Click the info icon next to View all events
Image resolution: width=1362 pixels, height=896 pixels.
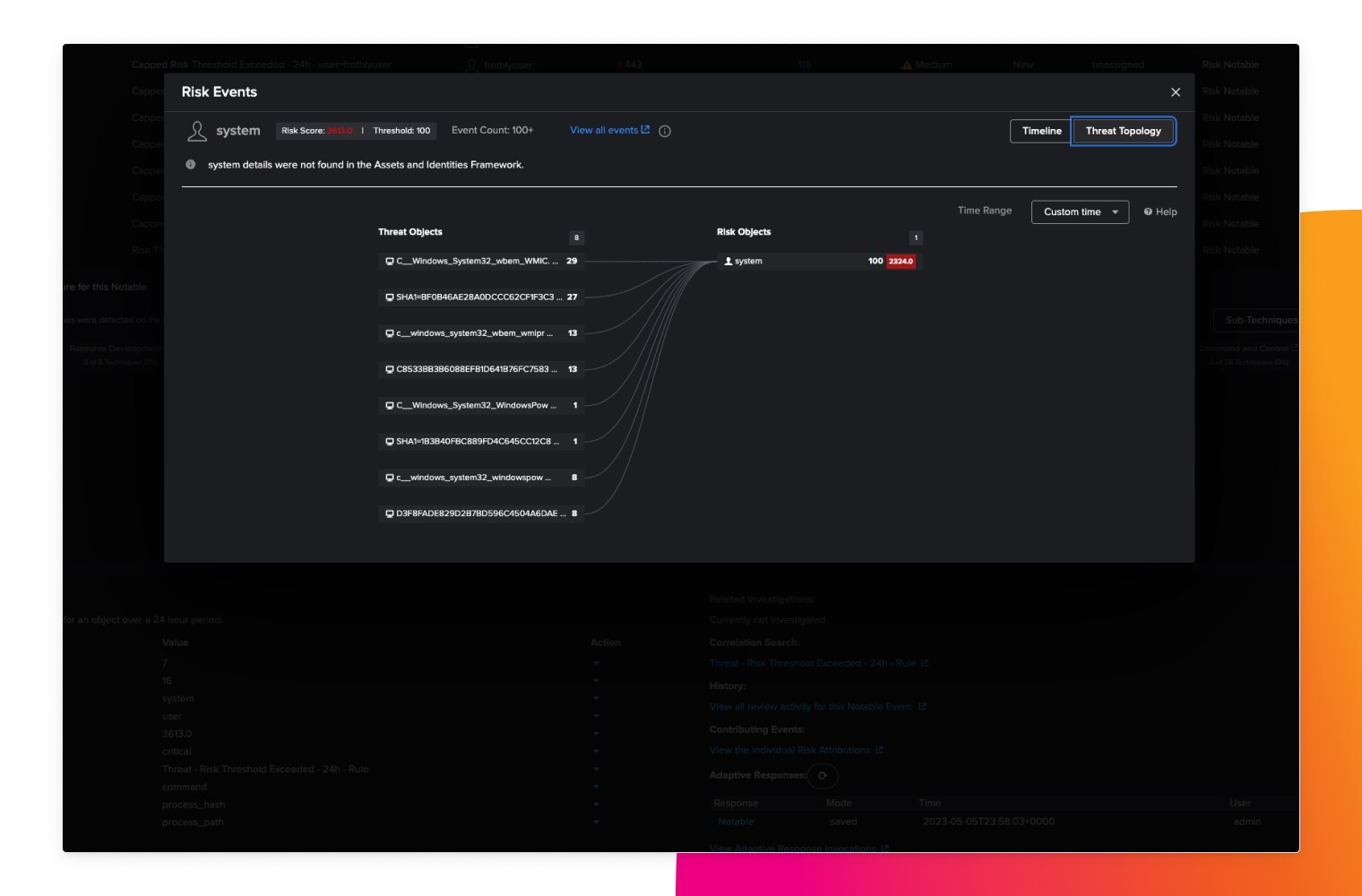[x=663, y=131]
